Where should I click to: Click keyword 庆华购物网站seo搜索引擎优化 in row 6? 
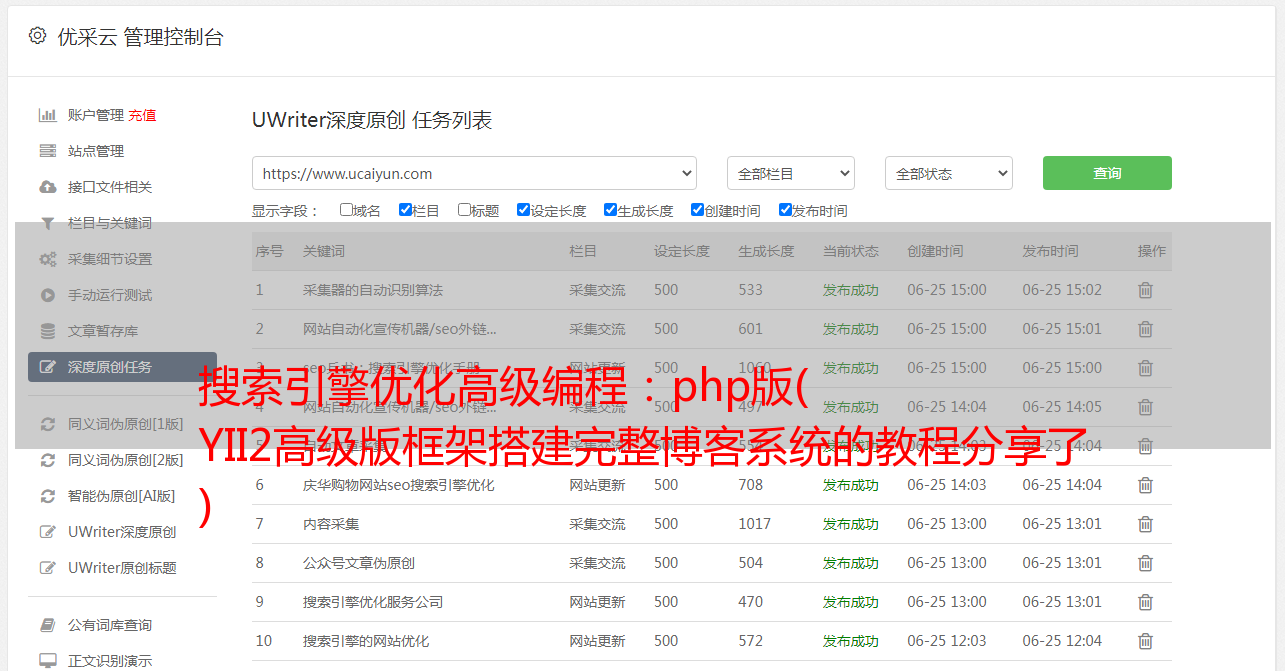[399, 485]
